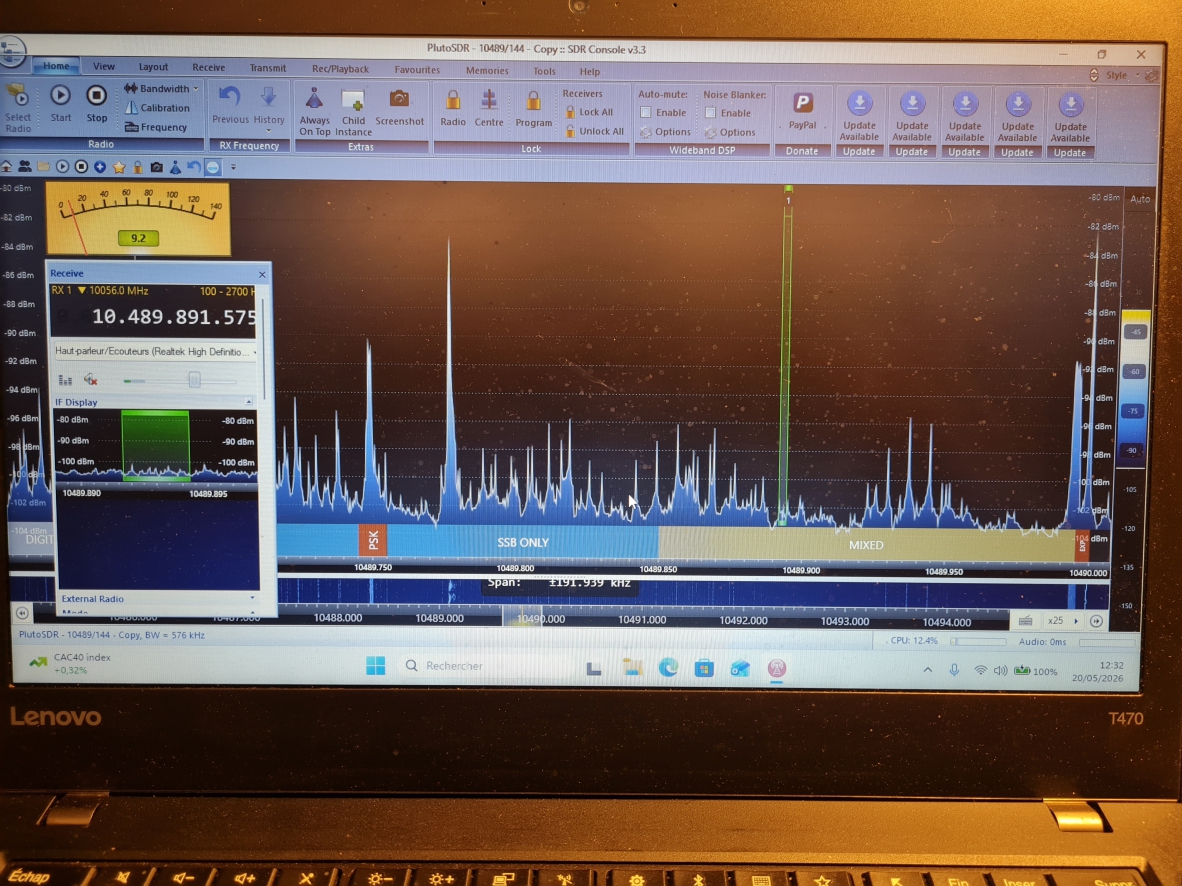Click the Auto button above level scale

coord(1140,199)
